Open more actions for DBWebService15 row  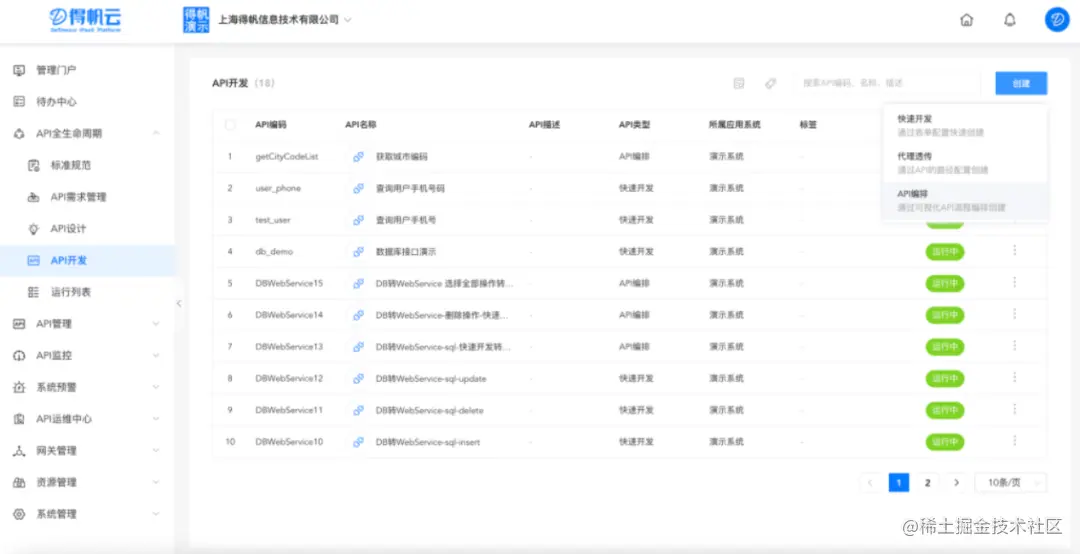[x=1015, y=283]
